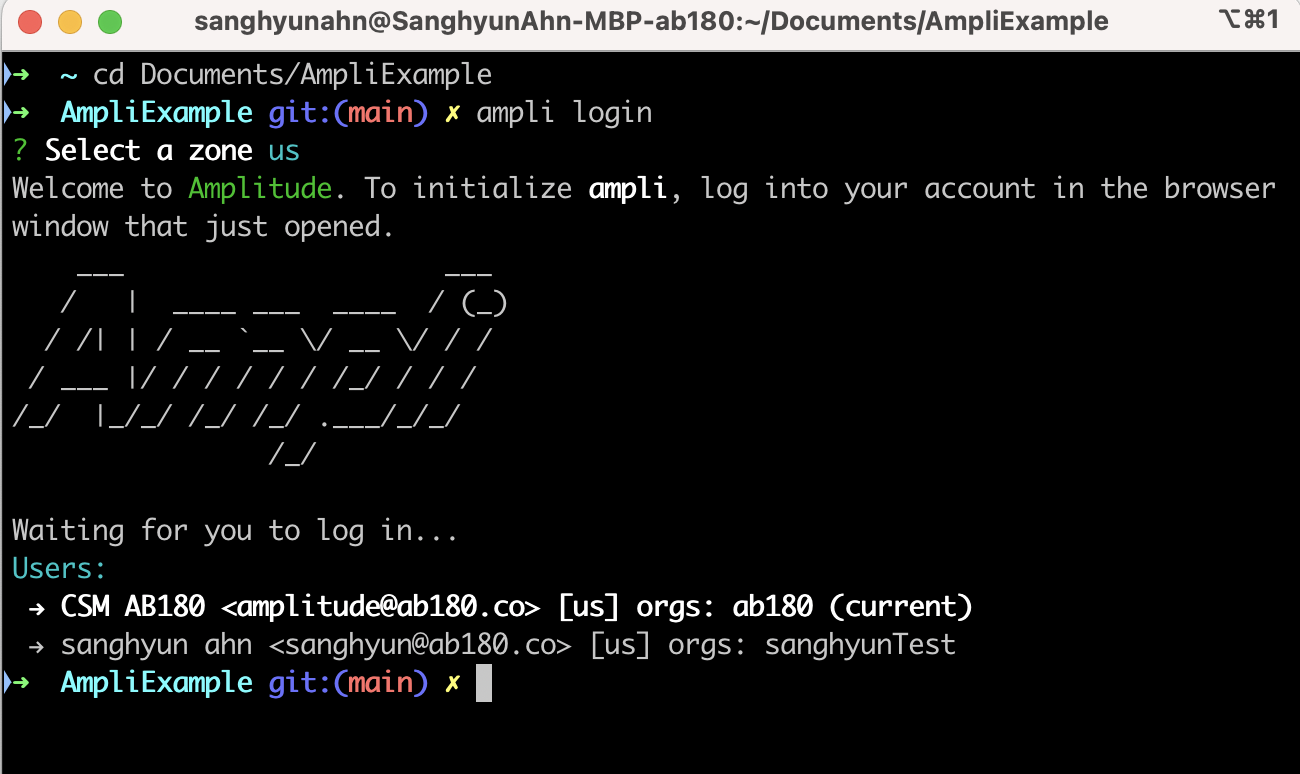Select the sanghyun ahn user line
Viewport: 1300px width, 774px height.
tap(492, 645)
